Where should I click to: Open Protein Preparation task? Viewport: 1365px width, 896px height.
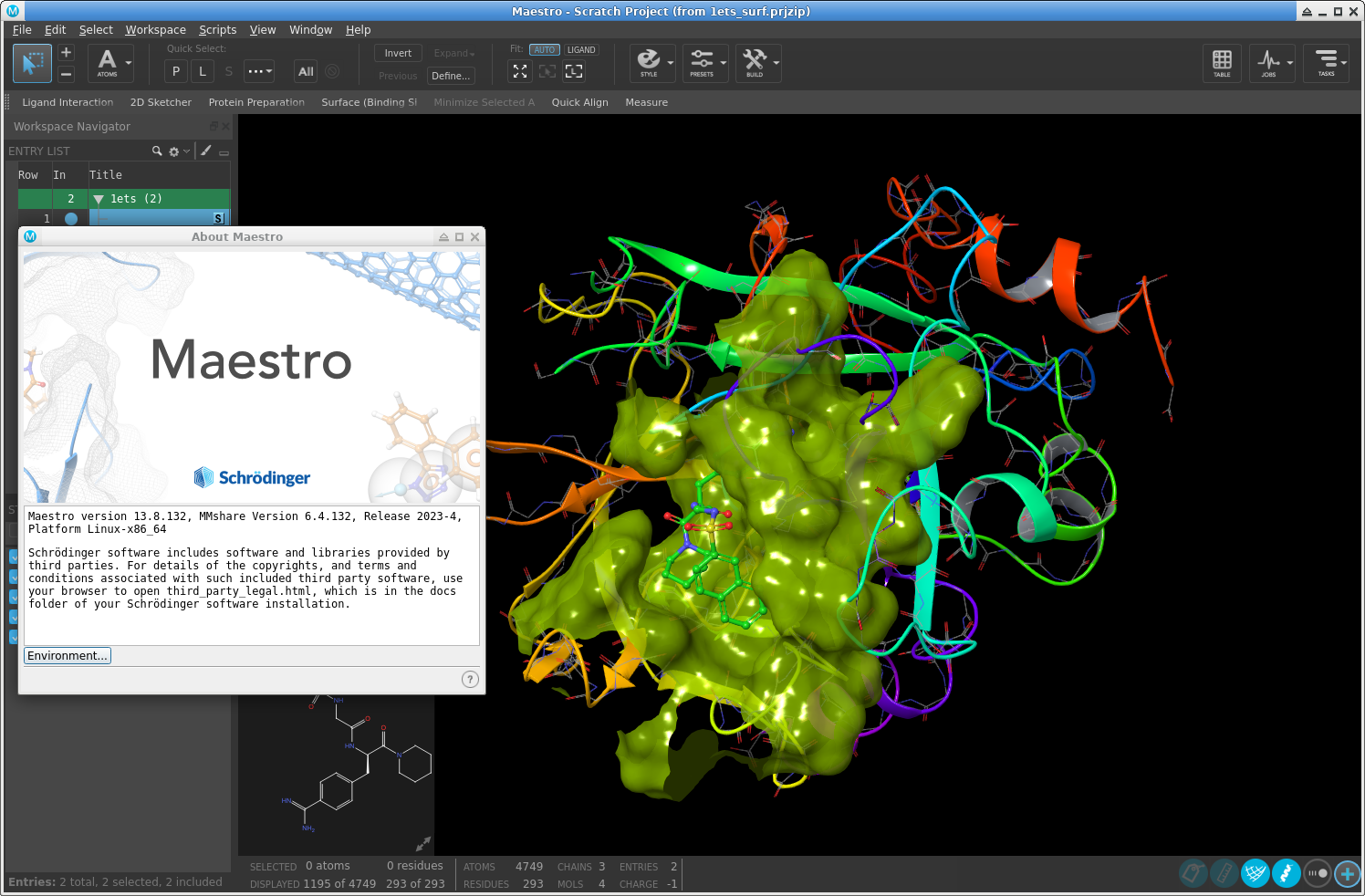pos(256,102)
